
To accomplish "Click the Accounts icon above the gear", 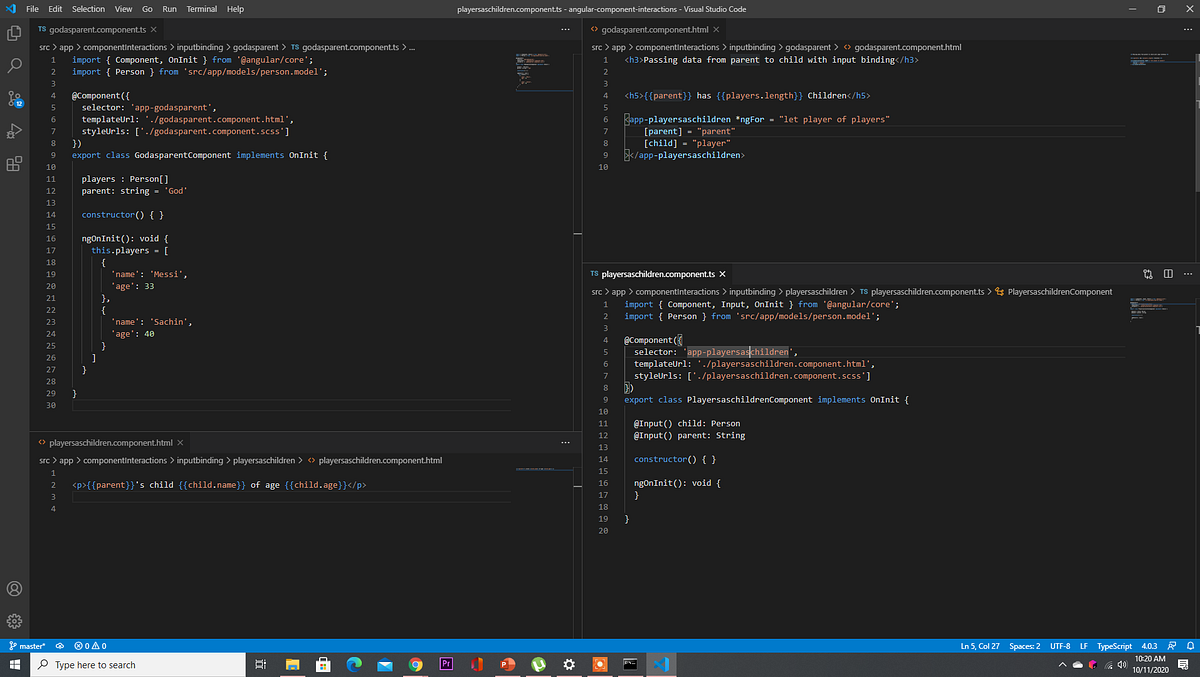I will 14,588.
